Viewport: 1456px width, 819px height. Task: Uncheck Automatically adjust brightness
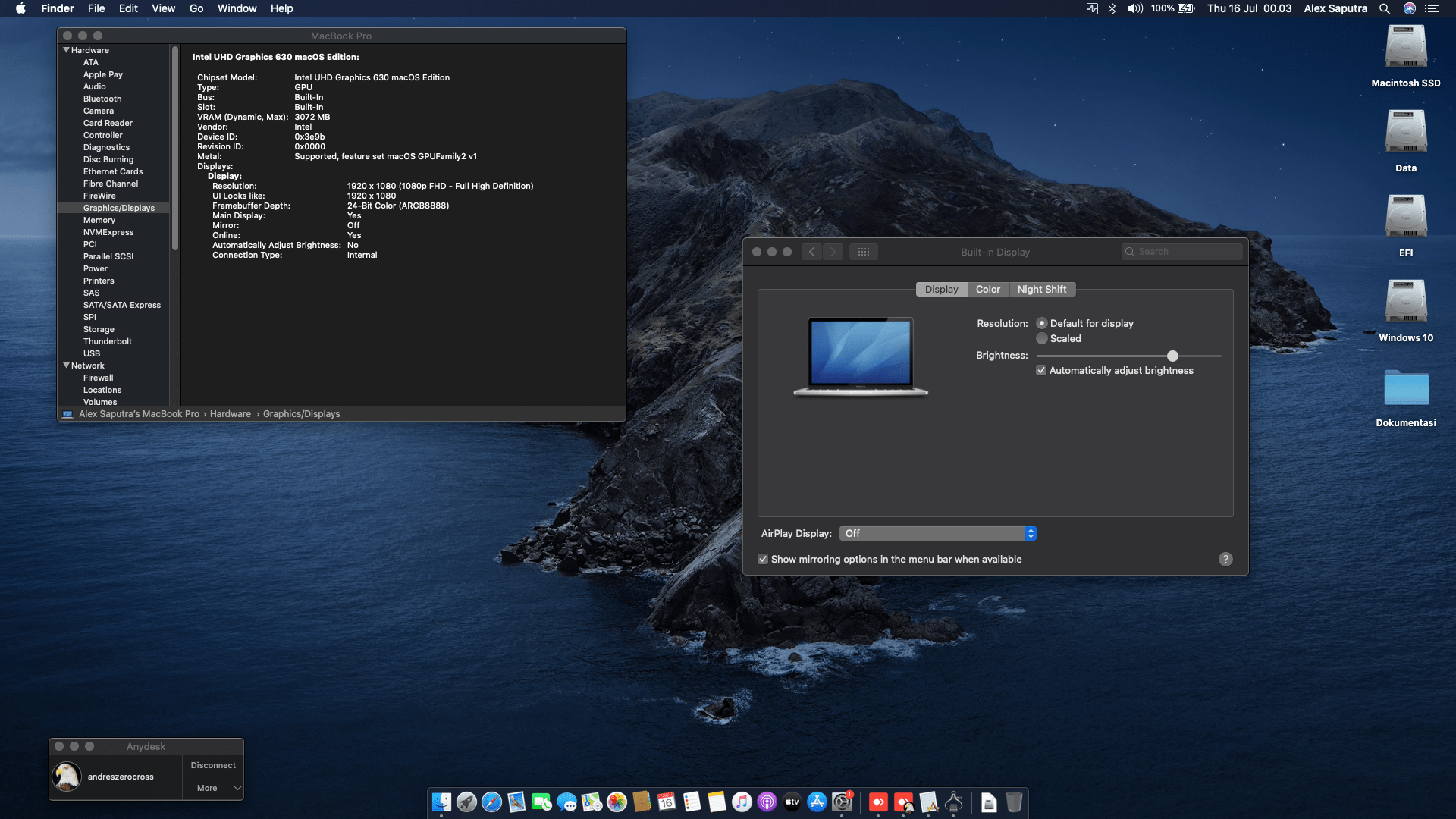coord(1041,370)
